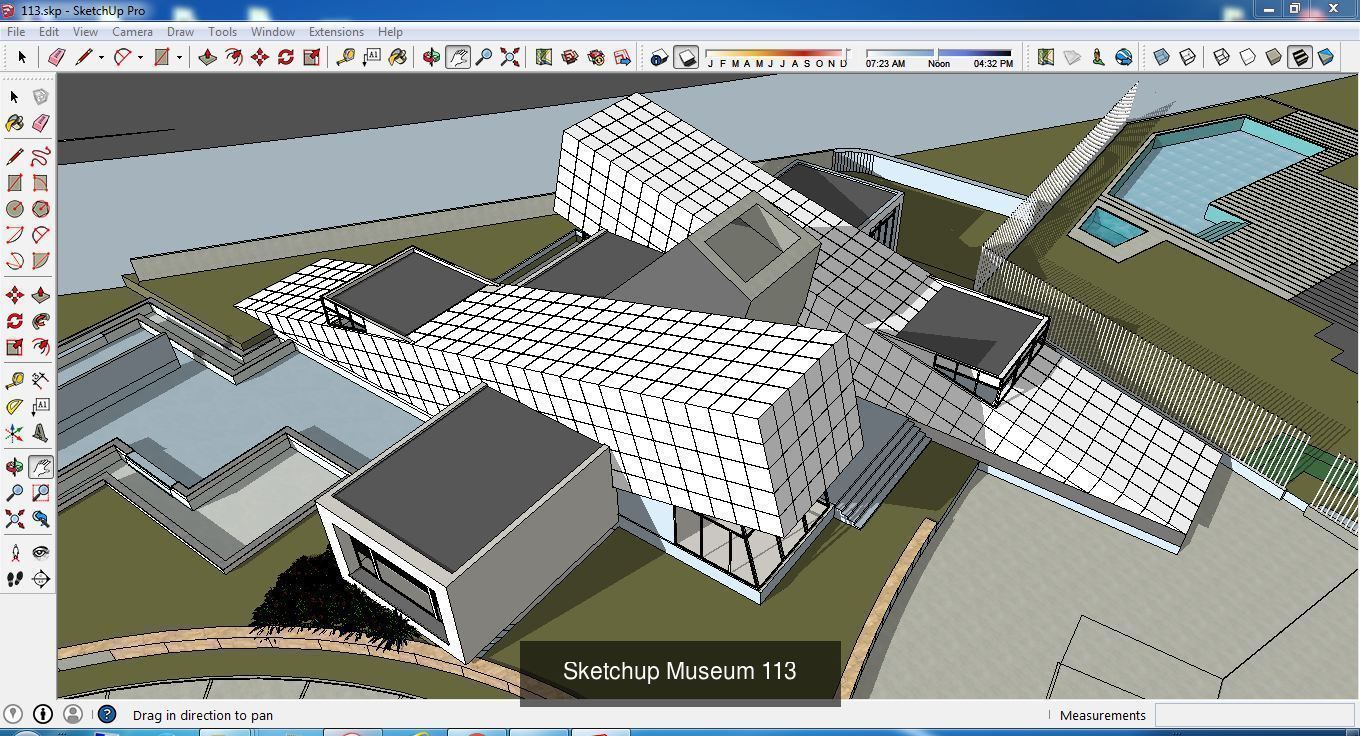Click the Measurements input box
This screenshot has height=736, width=1360.
1254,715
